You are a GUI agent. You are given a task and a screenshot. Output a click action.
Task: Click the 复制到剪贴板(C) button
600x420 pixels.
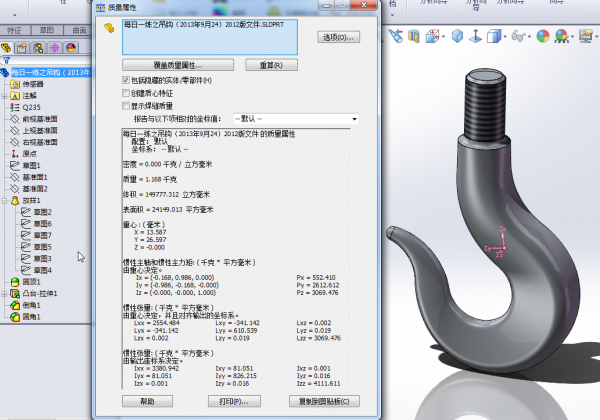[x=324, y=401]
